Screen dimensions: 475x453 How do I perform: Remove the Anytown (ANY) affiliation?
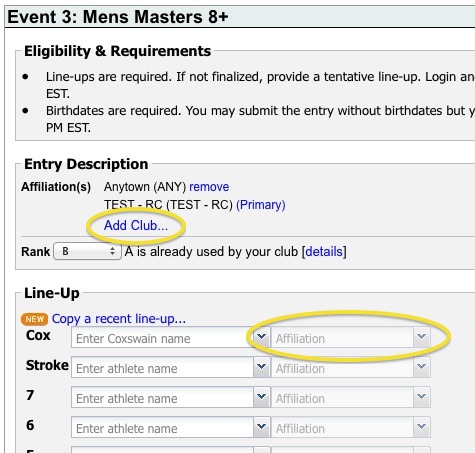(x=209, y=187)
